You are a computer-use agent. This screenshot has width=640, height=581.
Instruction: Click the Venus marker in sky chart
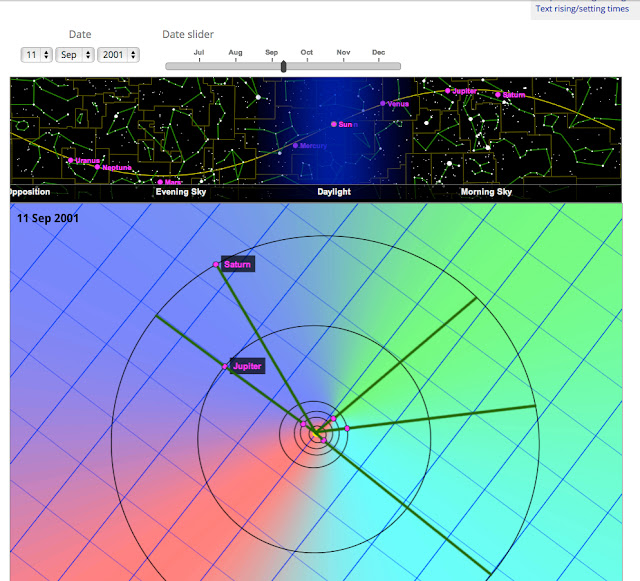[382, 103]
